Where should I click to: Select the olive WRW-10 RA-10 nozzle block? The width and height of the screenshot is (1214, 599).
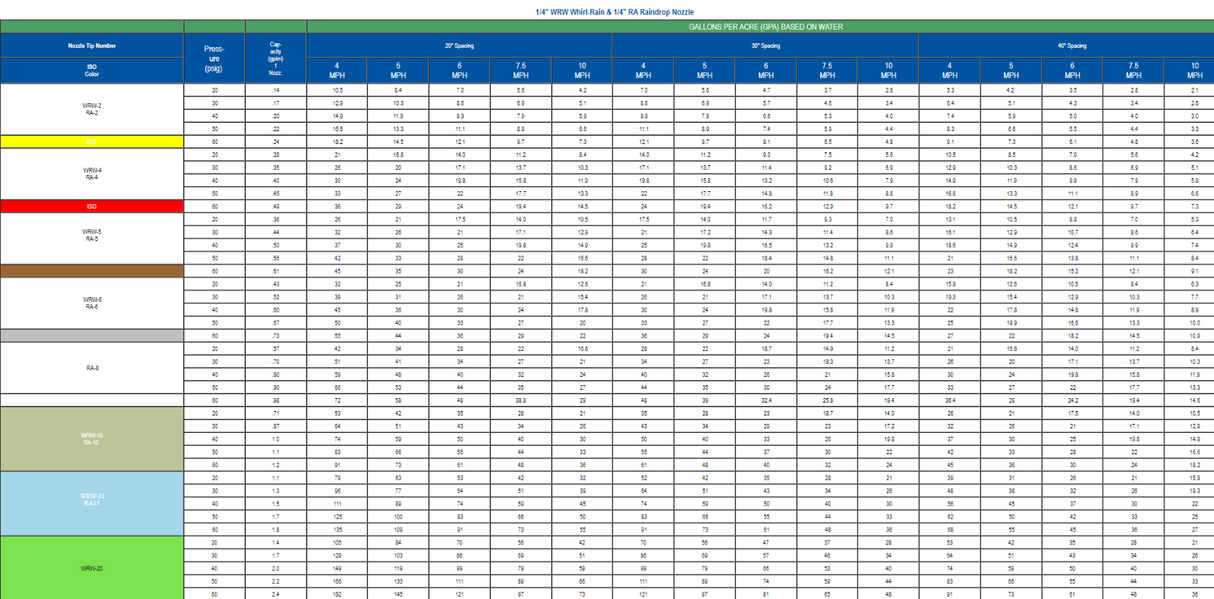coord(91,438)
